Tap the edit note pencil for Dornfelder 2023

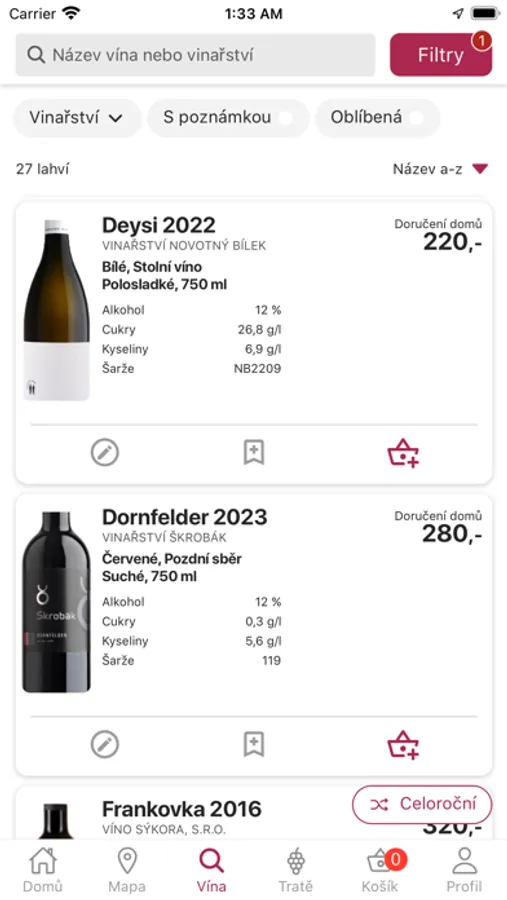[x=105, y=744]
